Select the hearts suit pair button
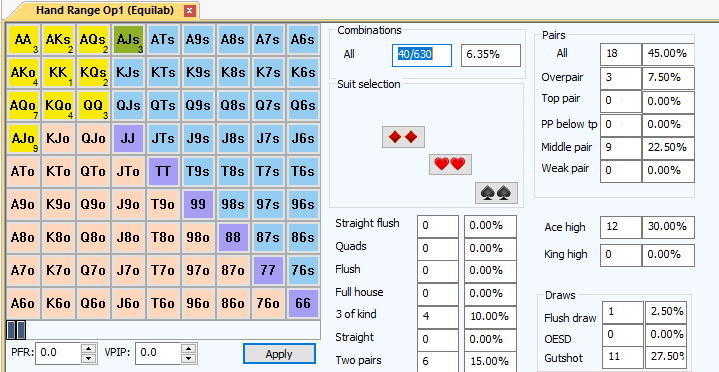 [450, 164]
